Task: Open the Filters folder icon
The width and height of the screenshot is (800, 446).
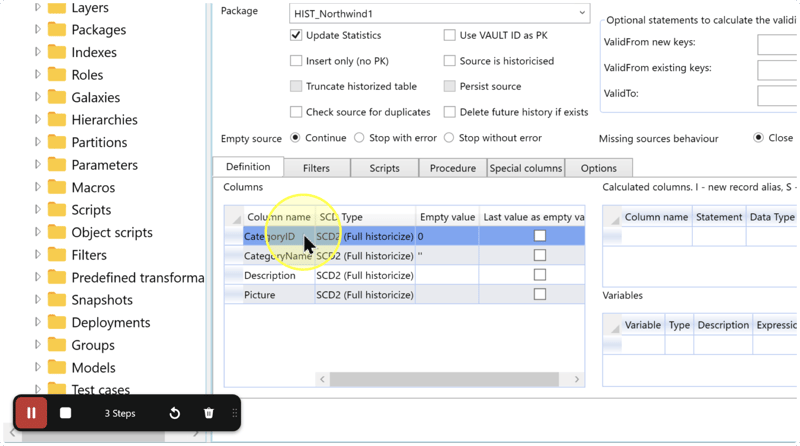Action: coord(57,255)
